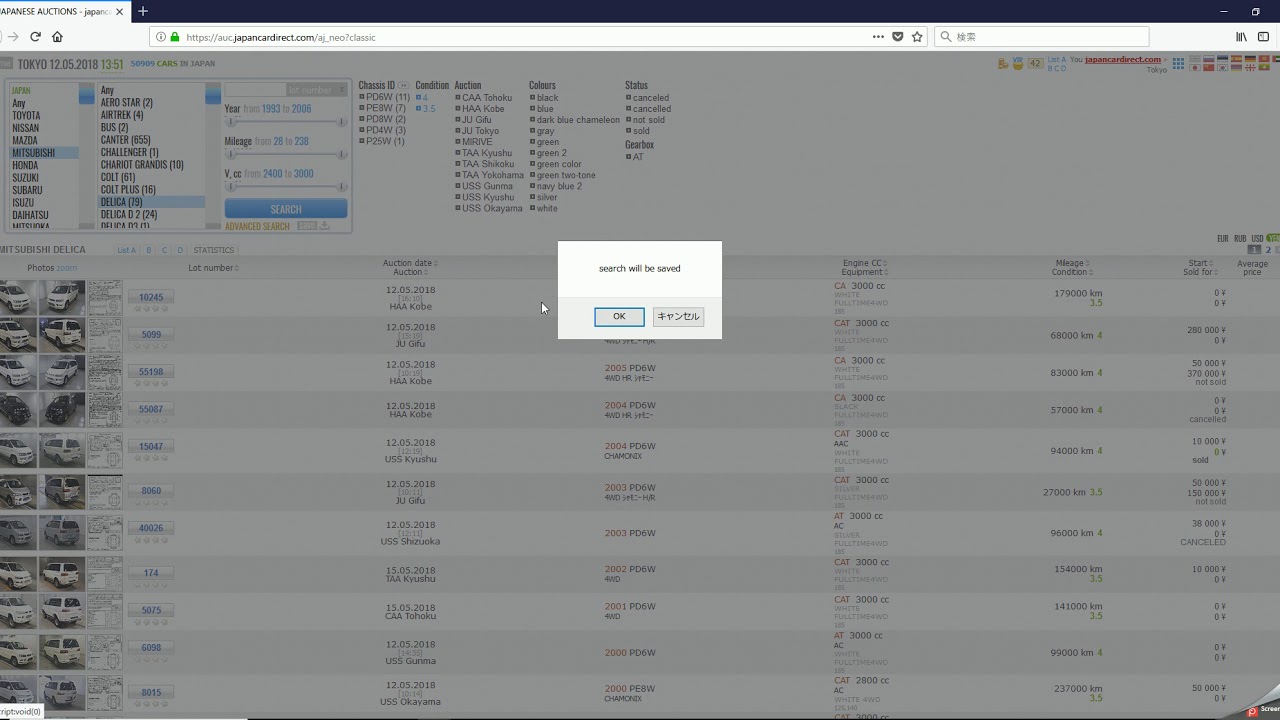Reload the page with the refresh icon
Image resolution: width=1280 pixels, height=720 pixels.
click(35, 37)
